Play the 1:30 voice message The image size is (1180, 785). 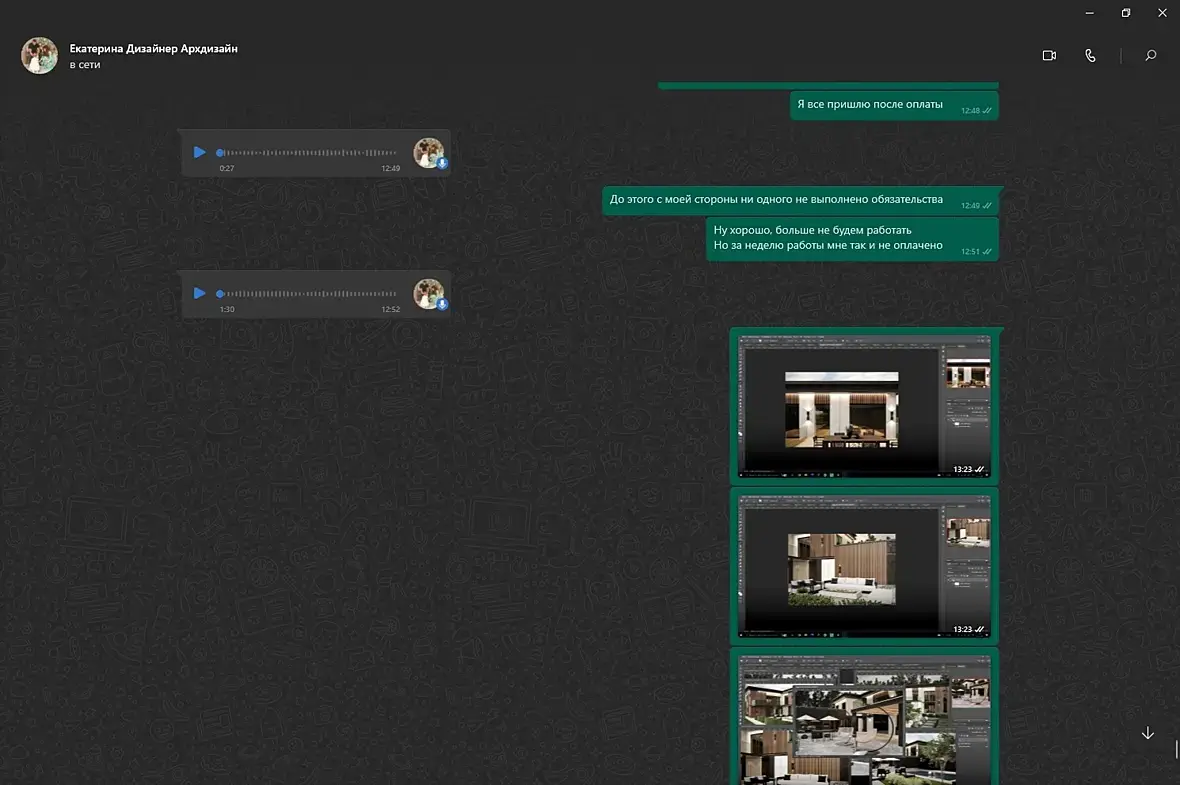click(199, 293)
